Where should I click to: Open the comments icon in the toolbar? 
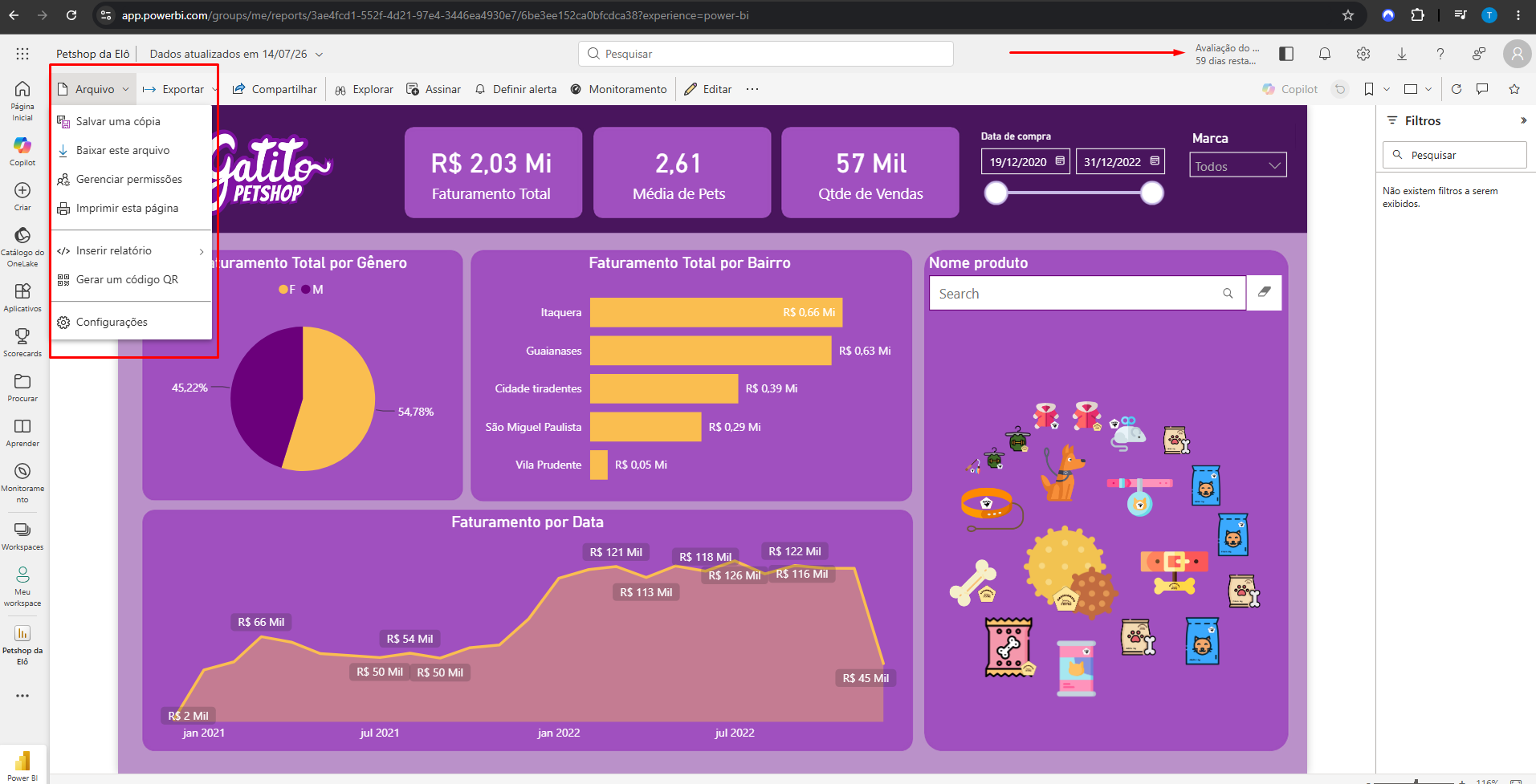tap(1482, 89)
